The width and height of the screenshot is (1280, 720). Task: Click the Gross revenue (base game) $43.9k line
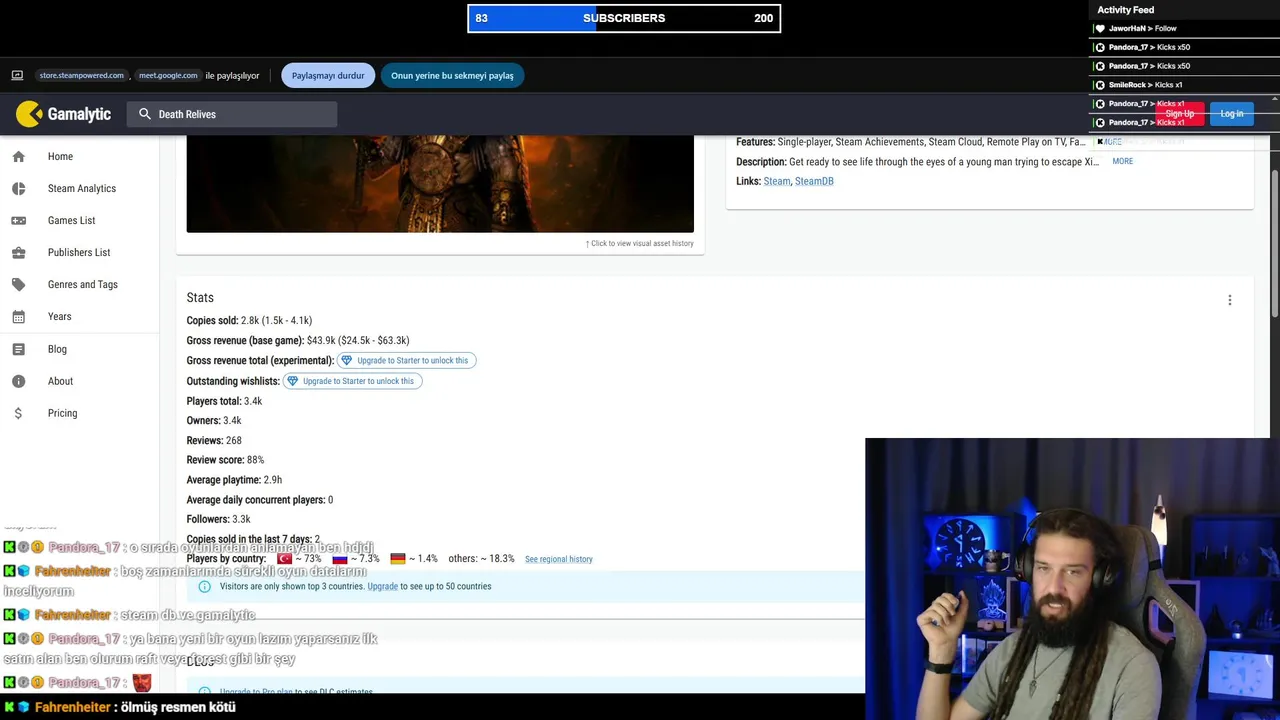click(x=298, y=340)
